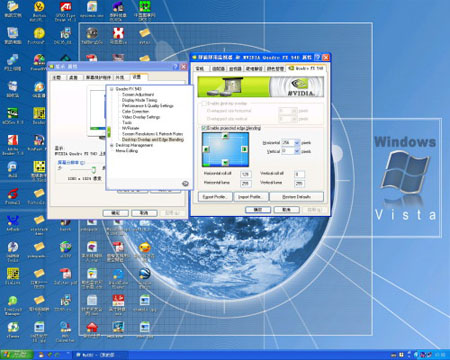Click the left edge arrow in blending preview
Image resolution: width=450 pixels, height=360 pixels.
click(x=206, y=150)
